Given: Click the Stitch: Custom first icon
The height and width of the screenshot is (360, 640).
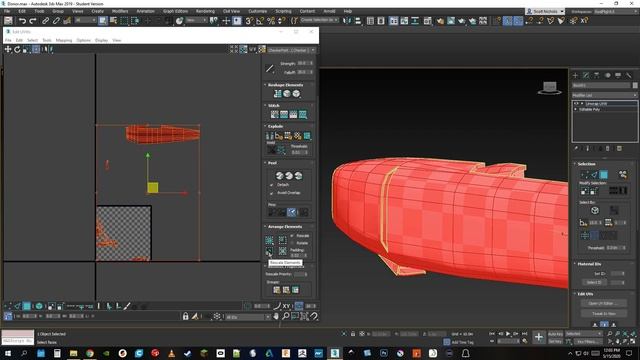Looking at the screenshot, I should [274, 115].
